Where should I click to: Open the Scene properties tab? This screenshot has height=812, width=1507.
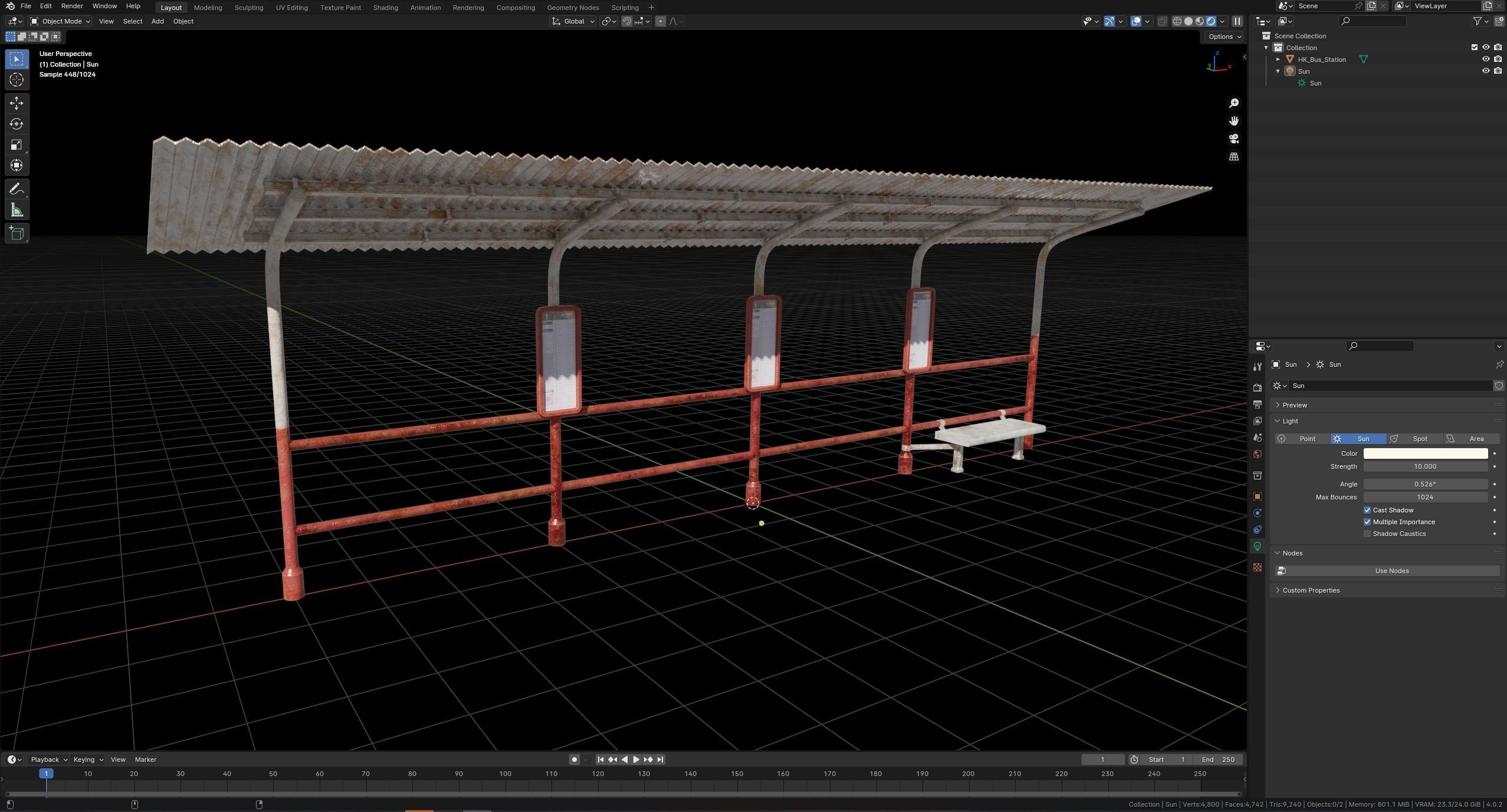coord(1258,438)
